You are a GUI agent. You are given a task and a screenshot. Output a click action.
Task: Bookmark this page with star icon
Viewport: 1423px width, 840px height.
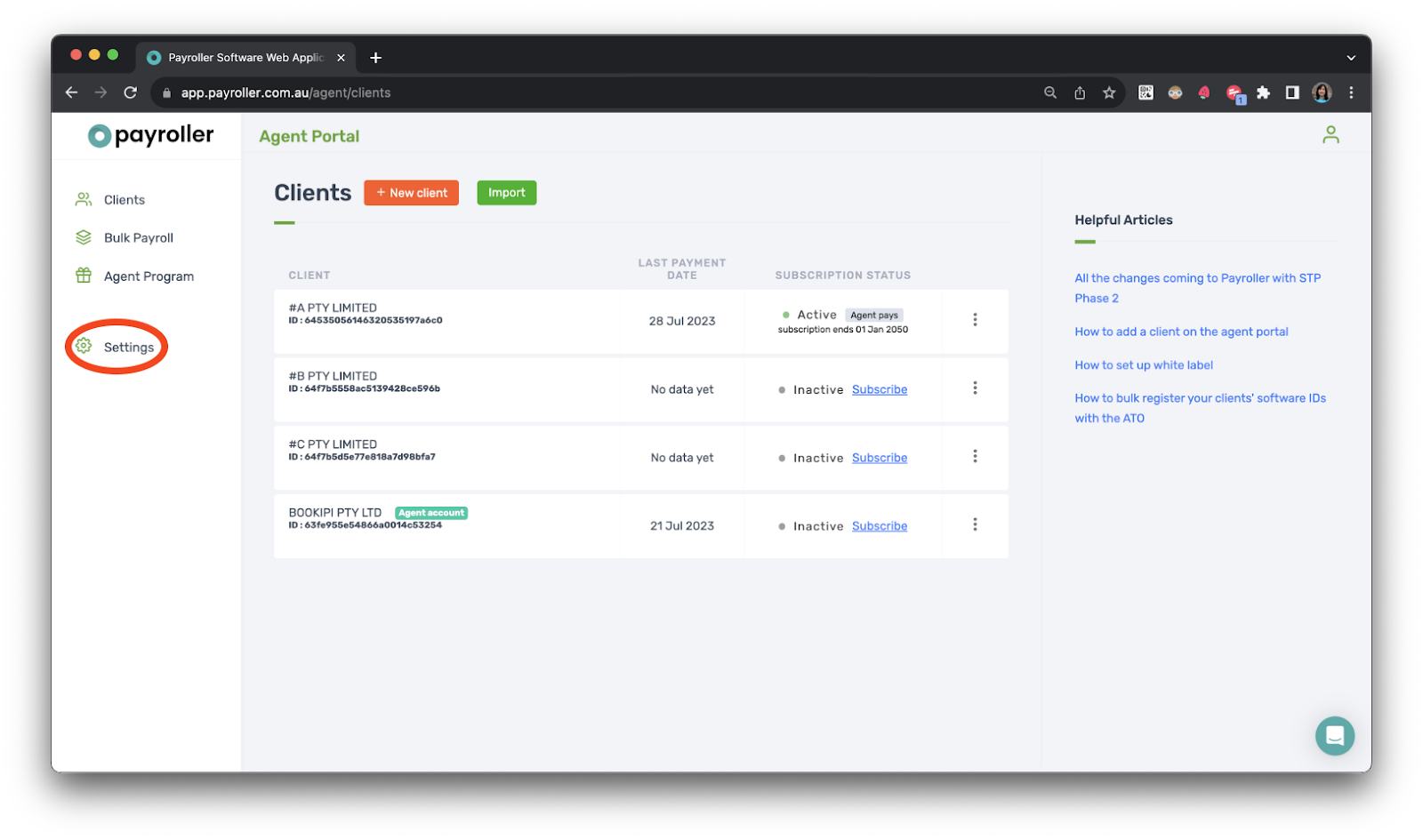pyautogui.click(x=1109, y=92)
